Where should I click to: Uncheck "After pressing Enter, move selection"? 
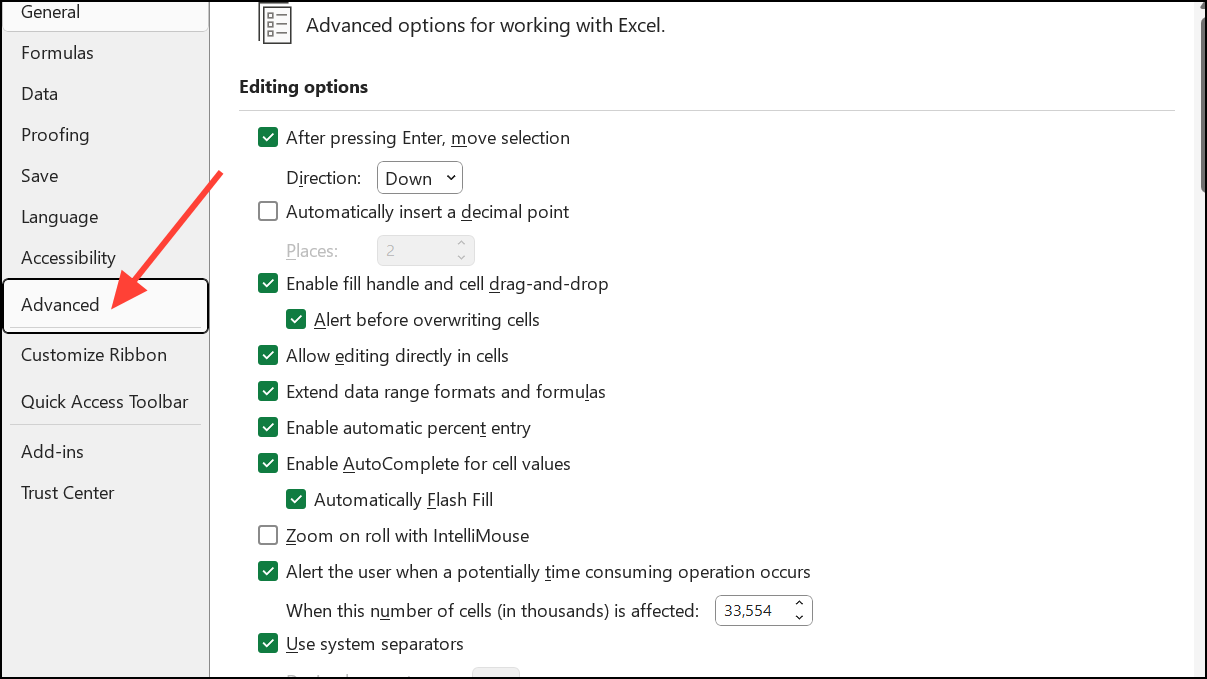coord(267,137)
